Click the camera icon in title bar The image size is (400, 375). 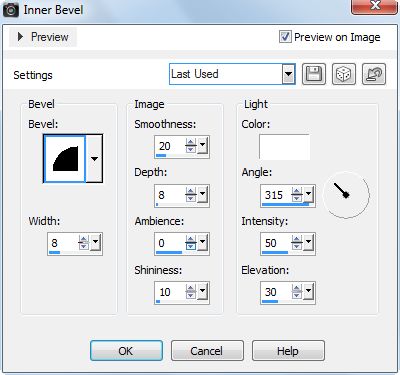click(11, 10)
